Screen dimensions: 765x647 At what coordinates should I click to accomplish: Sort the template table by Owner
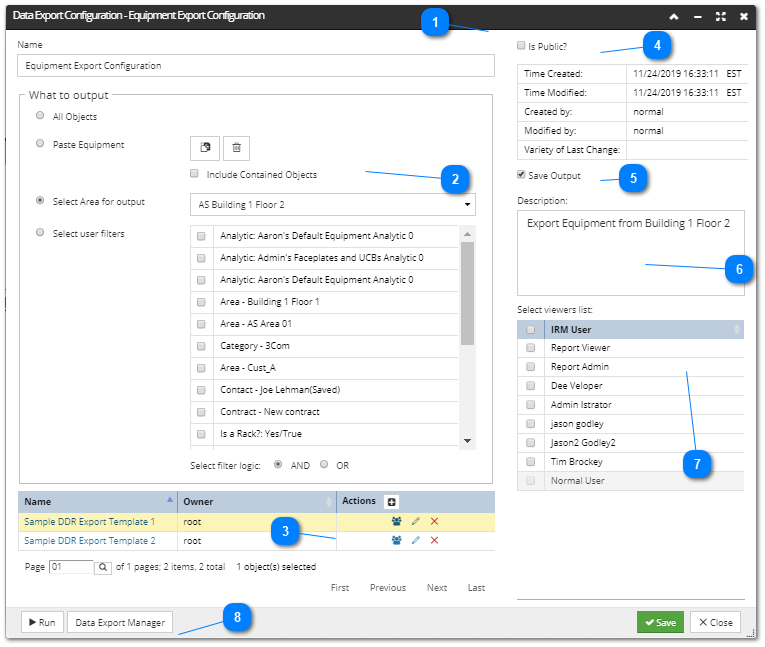(257, 502)
